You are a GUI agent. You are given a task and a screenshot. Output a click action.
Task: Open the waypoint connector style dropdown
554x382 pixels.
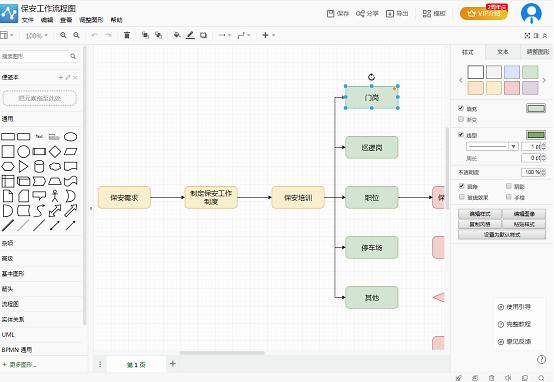(244, 35)
